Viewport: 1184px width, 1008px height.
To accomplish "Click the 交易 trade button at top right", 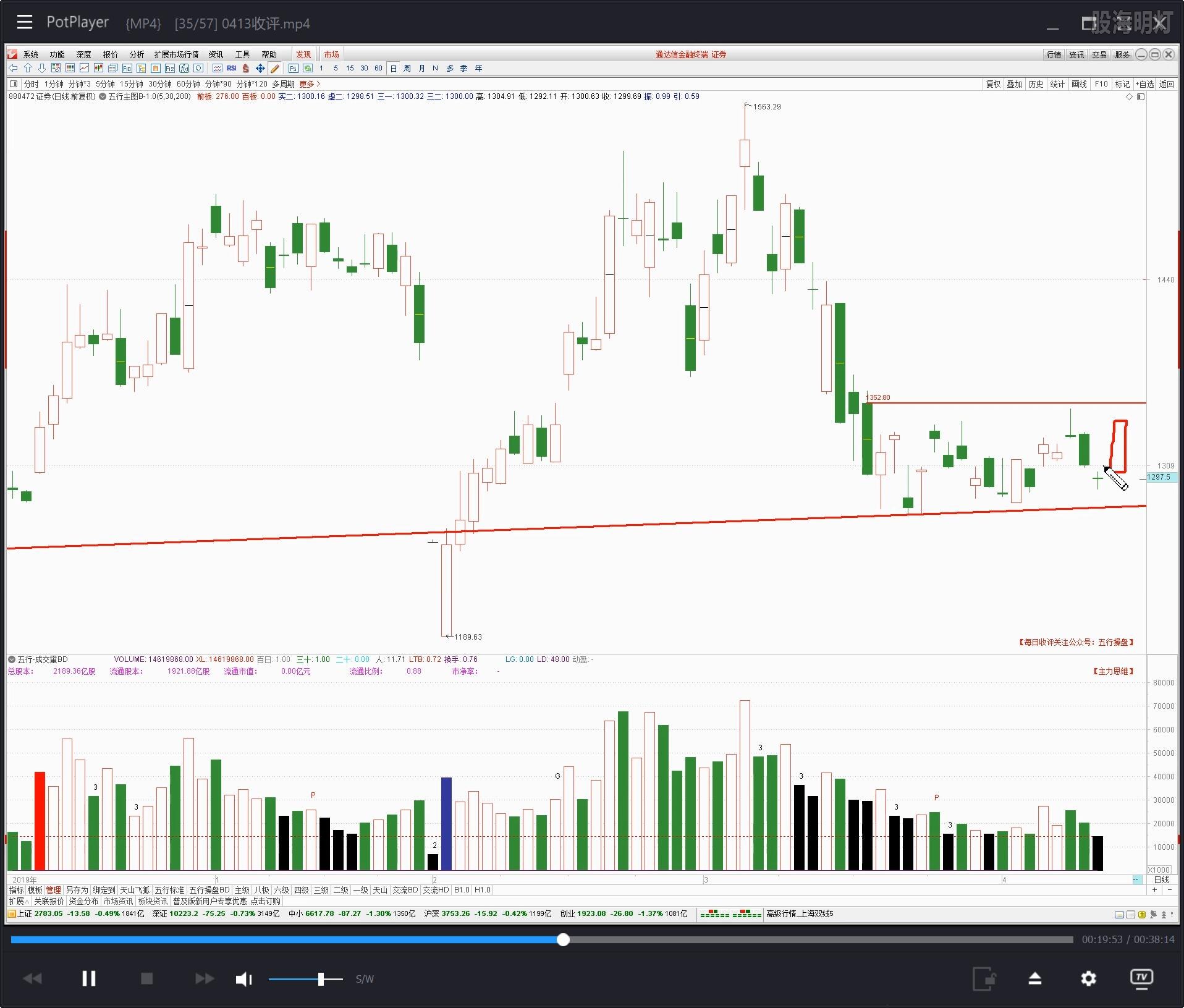I will click(1099, 54).
